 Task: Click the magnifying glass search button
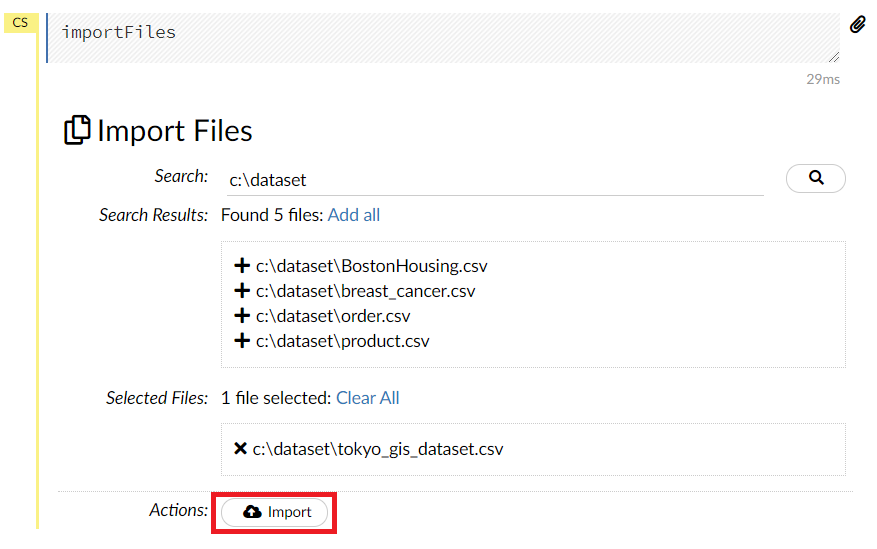[815, 178]
